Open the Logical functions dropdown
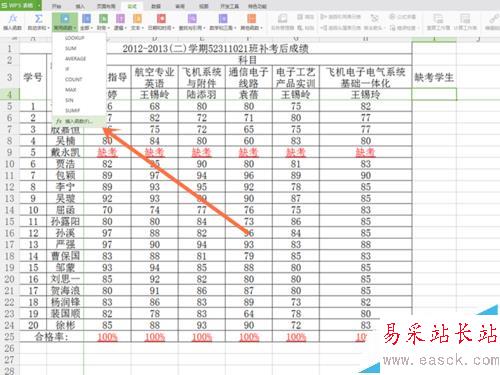The image size is (500, 375). point(120,22)
